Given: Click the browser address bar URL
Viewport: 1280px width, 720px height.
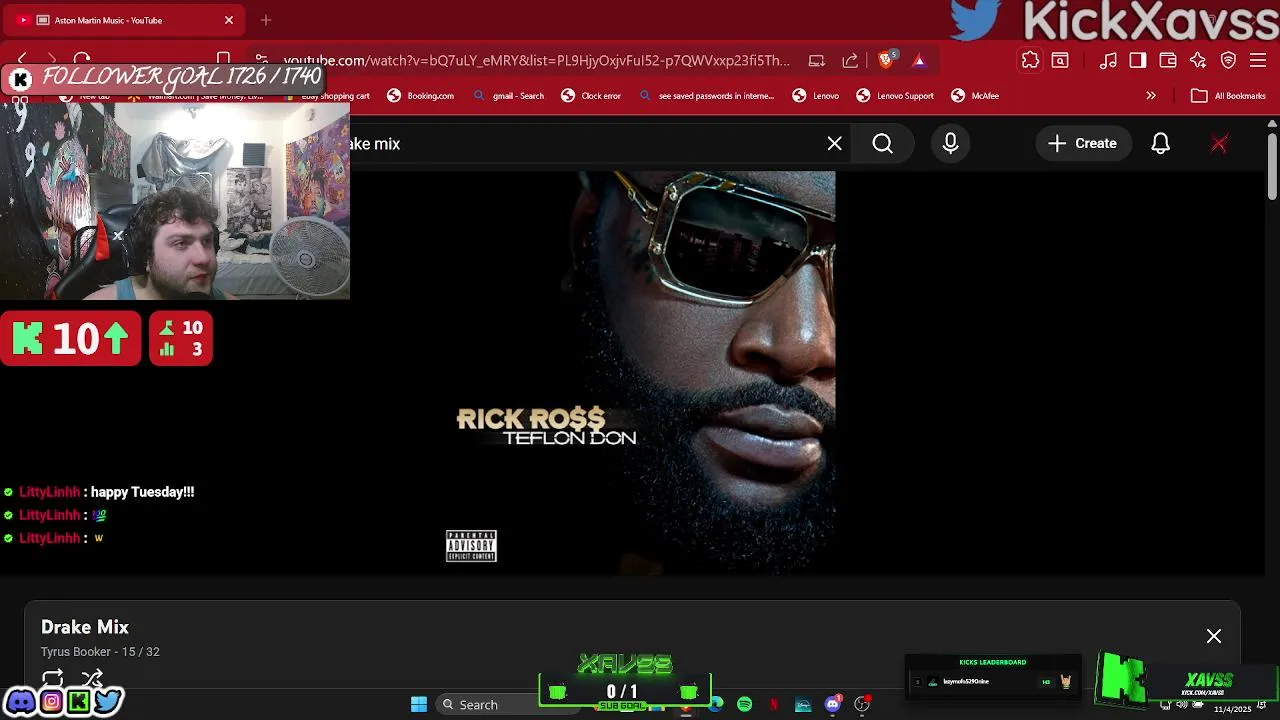Looking at the screenshot, I should tap(536, 60).
